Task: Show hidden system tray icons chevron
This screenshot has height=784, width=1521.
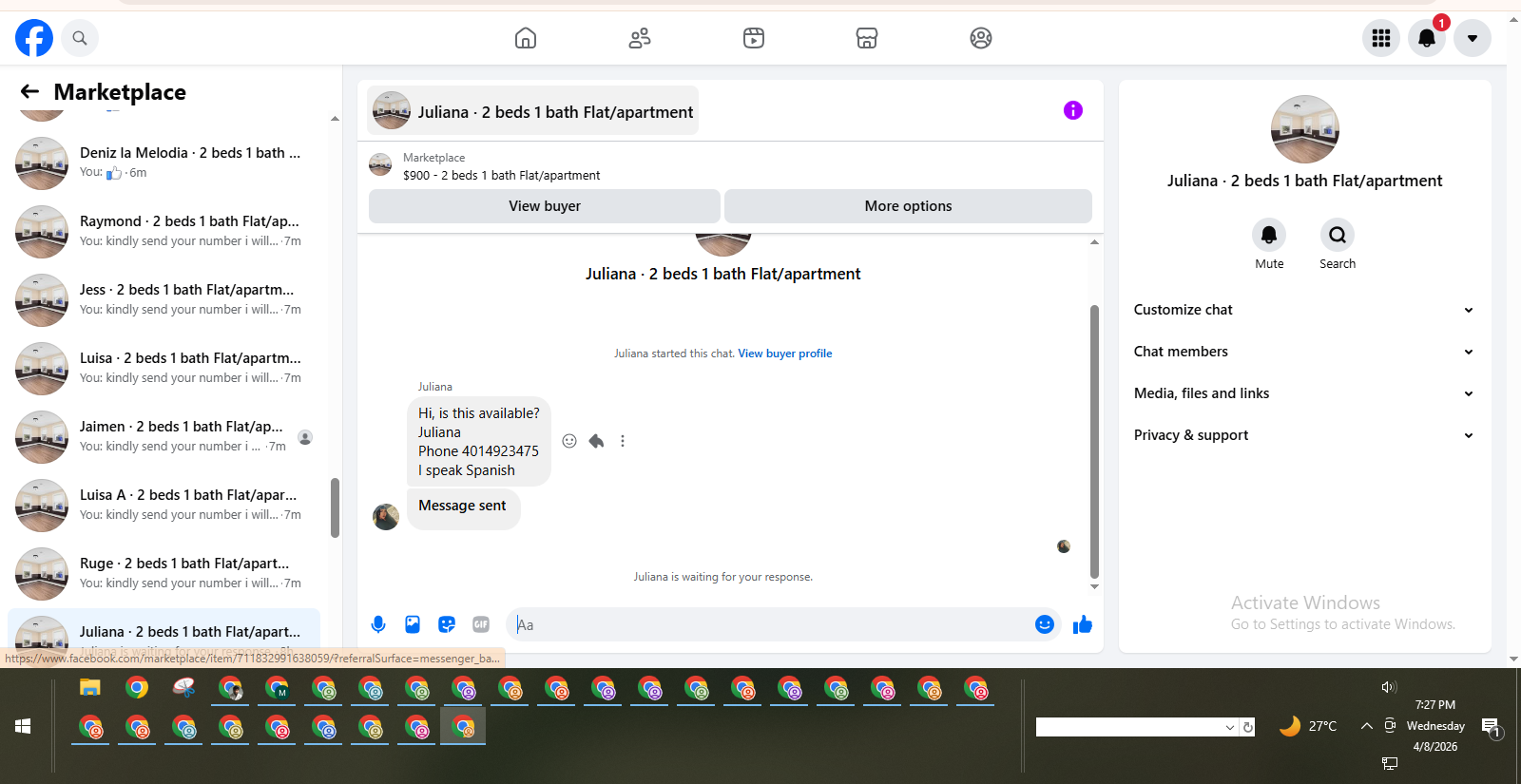Action: (1366, 726)
